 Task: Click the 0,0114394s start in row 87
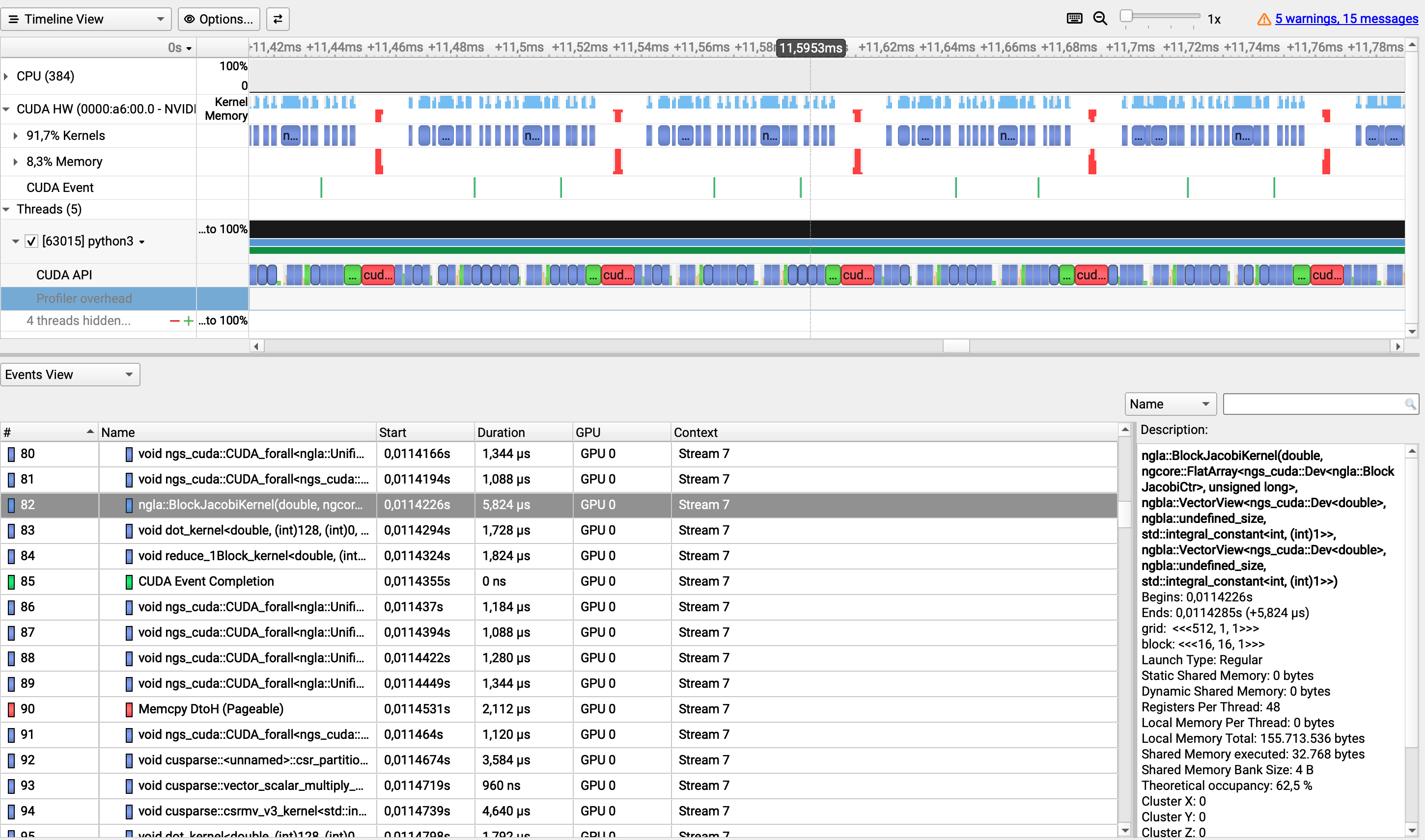(x=417, y=632)
